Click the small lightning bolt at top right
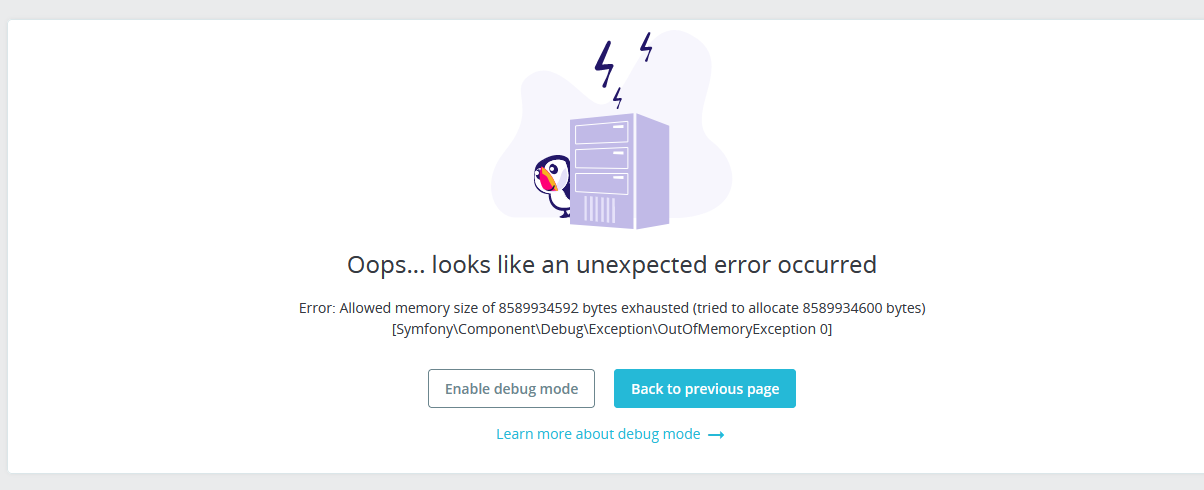The height and width of the screenshot is (490, 1204). pyautogui.click(x=646, y=46)
